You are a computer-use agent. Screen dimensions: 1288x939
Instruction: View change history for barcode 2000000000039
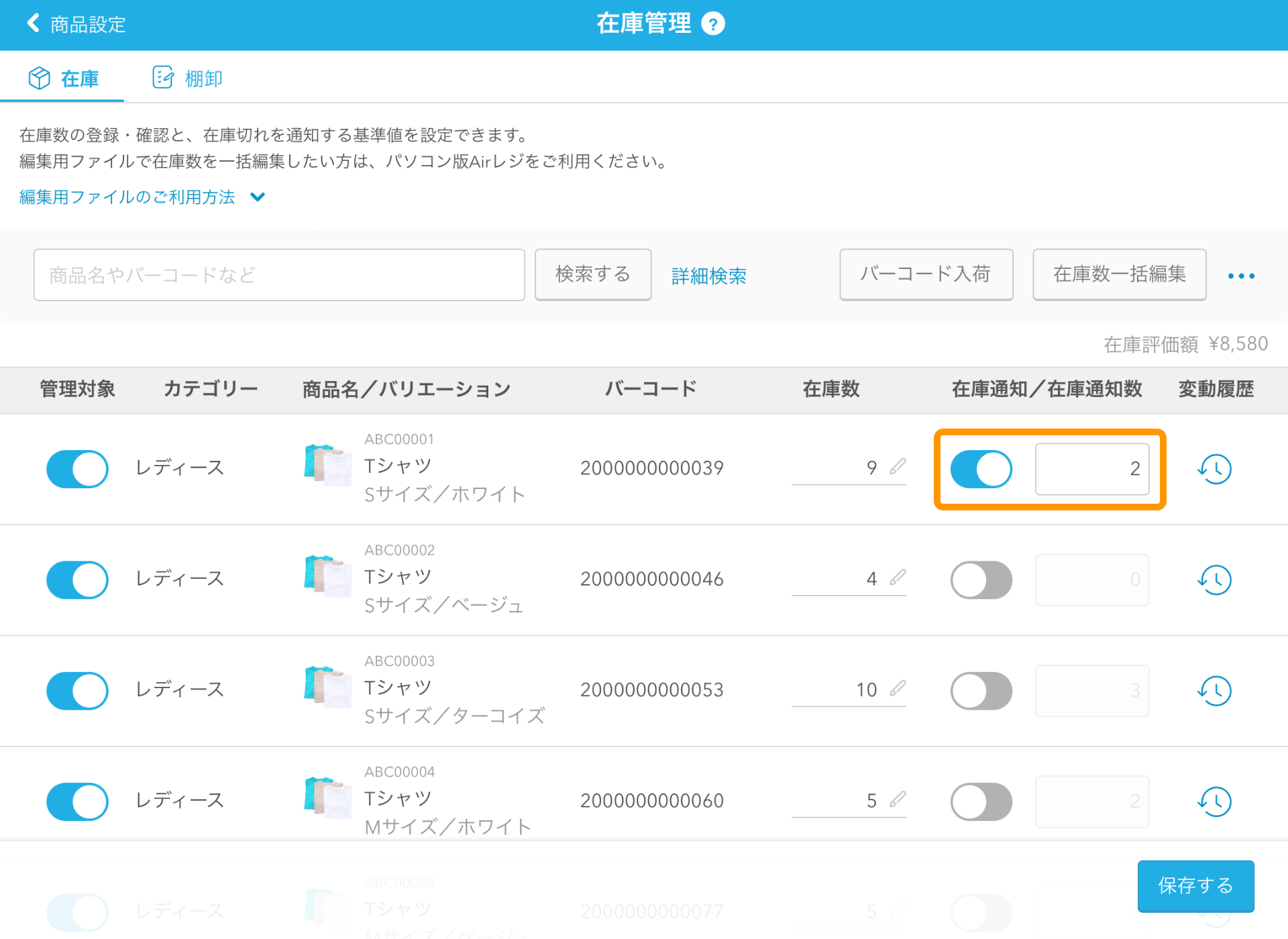(x=1214, y=469)
